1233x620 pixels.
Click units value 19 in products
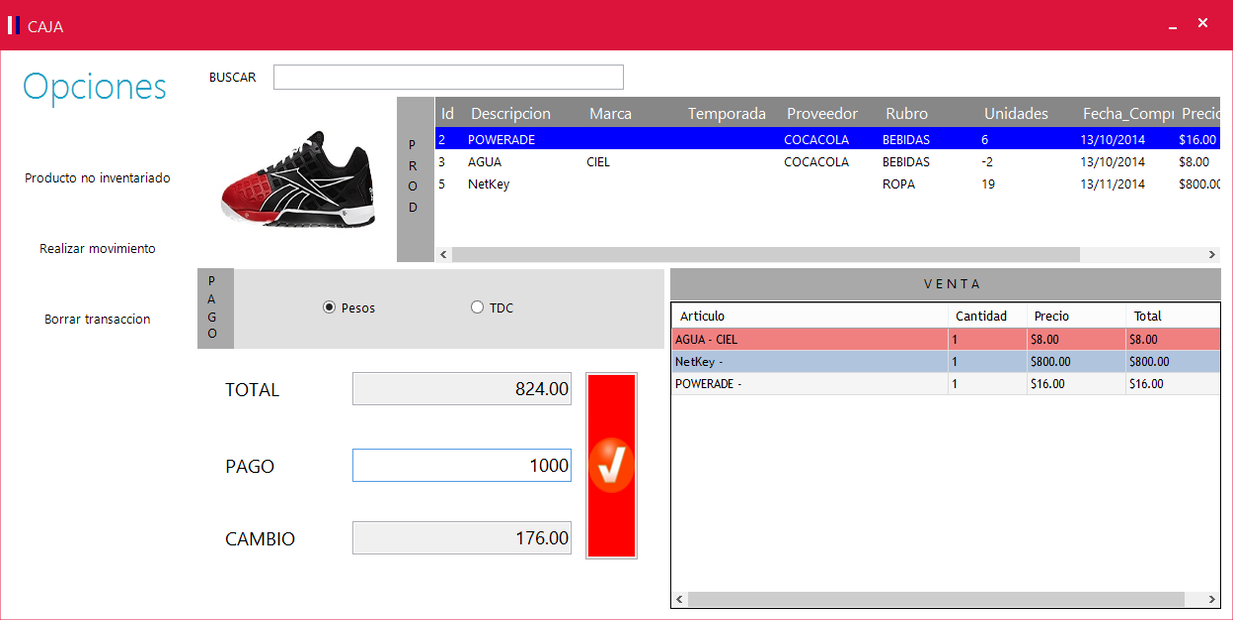pyautogui.click(x=988, y=184)
